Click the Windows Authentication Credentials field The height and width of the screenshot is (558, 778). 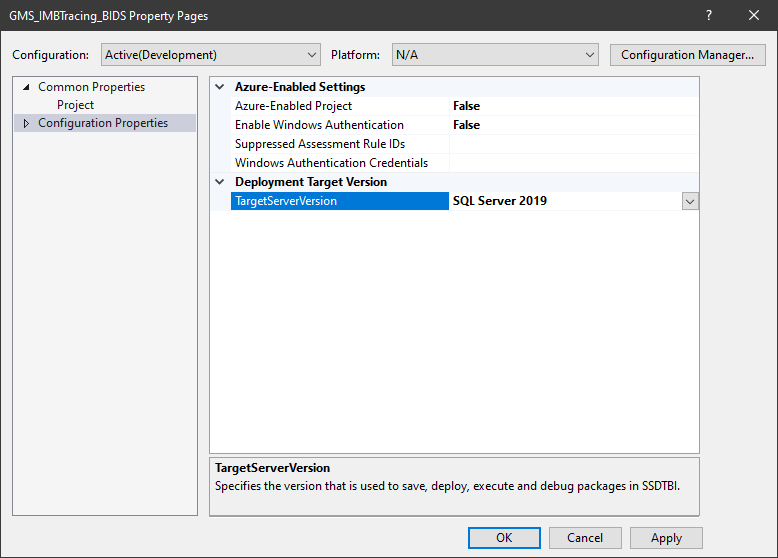point(573,163)
